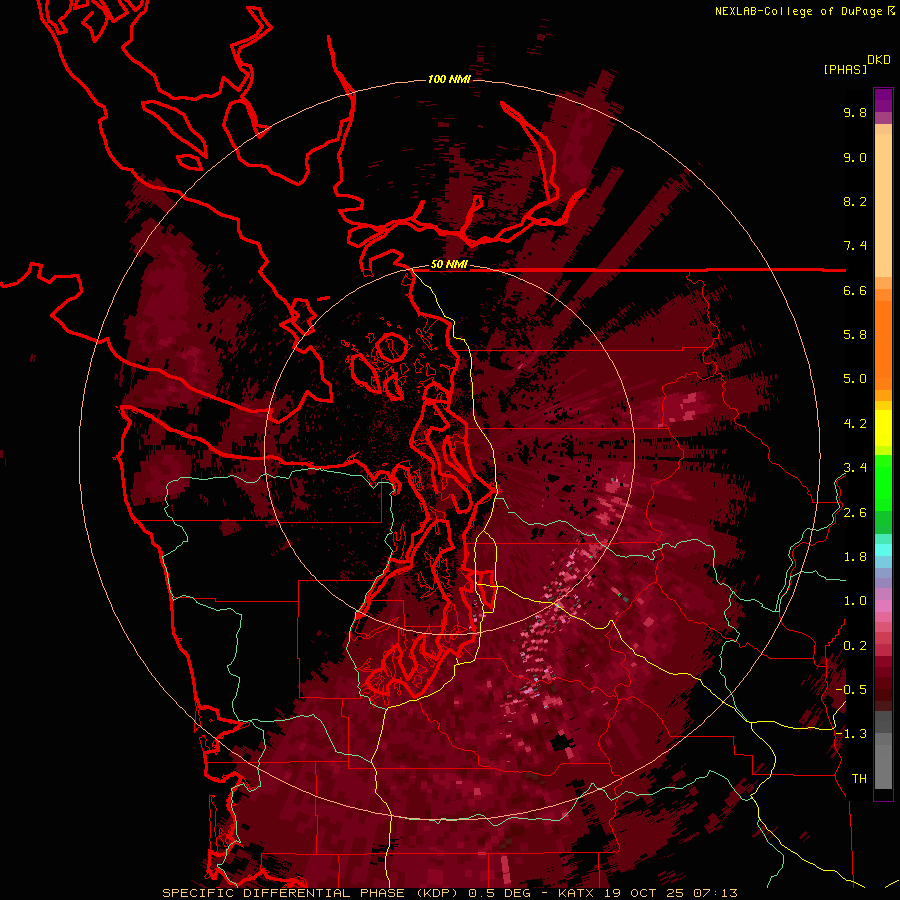The height and width of the screenshot is (900, 900).
Task: Click the 5.8 value on the scale
Action: tap(855, 335)
